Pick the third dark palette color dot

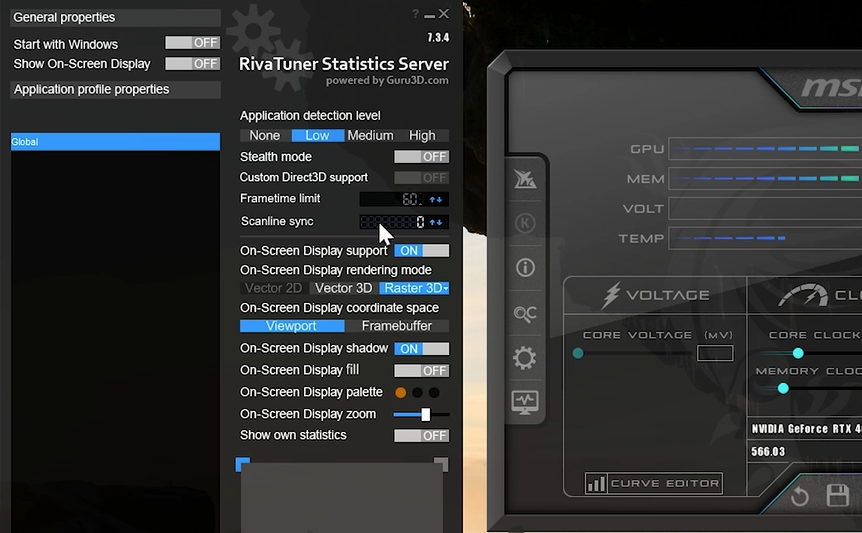pos(434,392)
